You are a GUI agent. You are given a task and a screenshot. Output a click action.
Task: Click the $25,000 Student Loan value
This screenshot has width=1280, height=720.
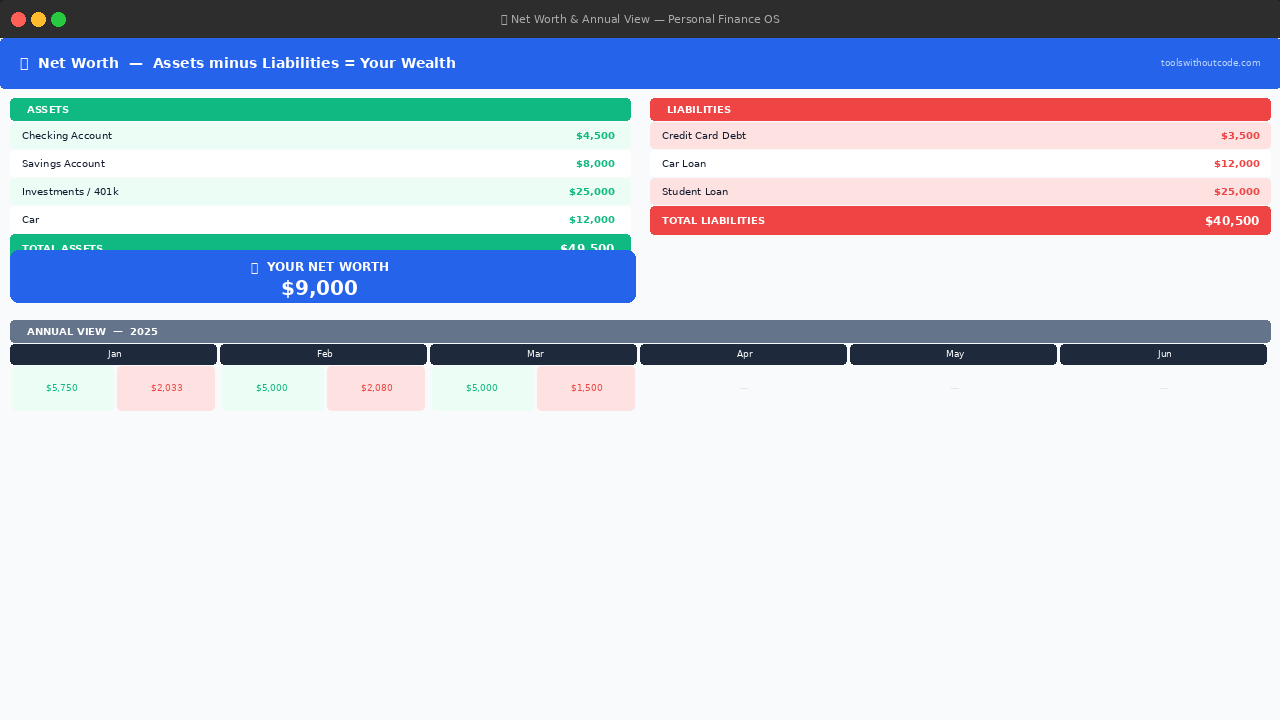pos(1237,192)
